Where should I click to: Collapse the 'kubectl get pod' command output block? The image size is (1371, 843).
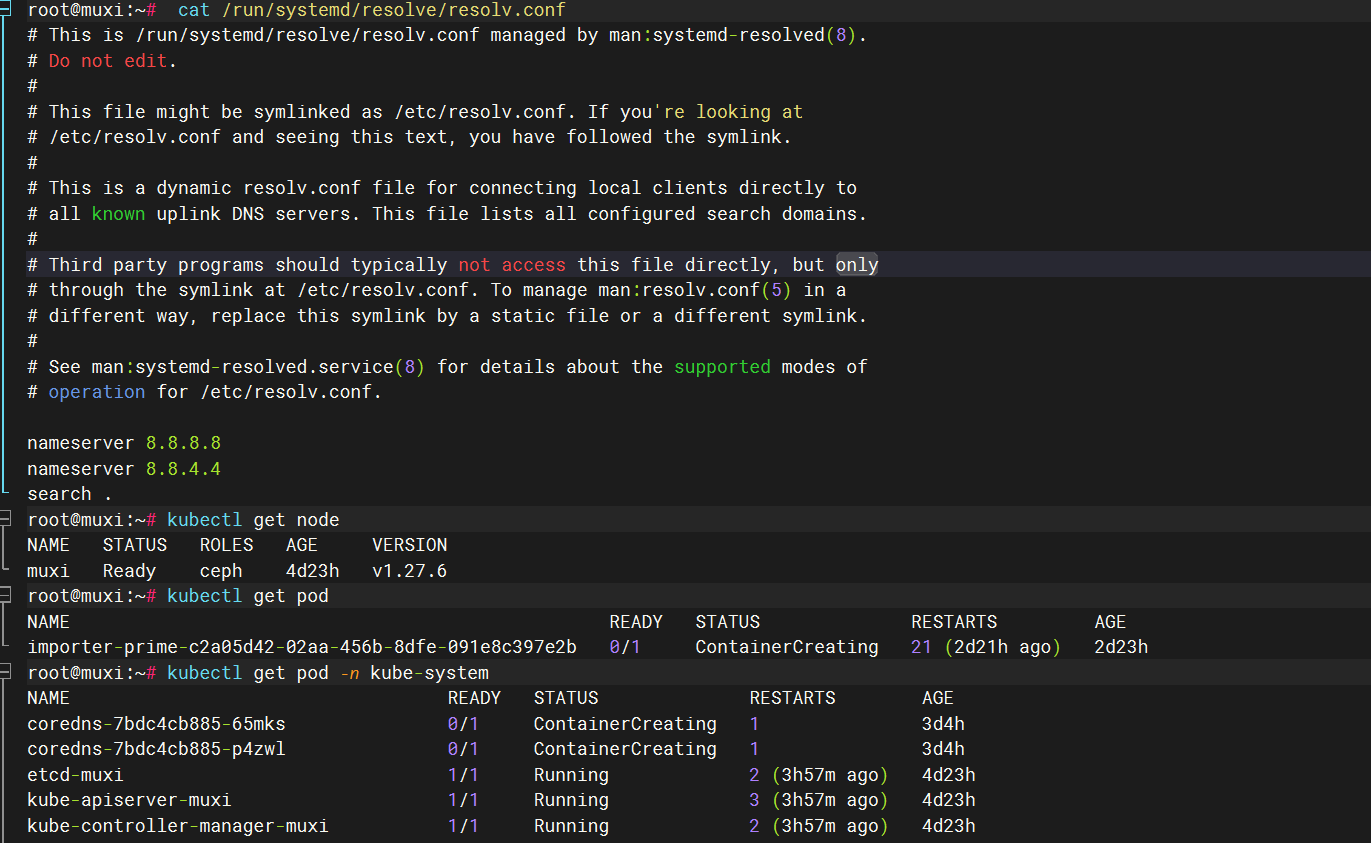pyautogui.click(x=5, y=595)
